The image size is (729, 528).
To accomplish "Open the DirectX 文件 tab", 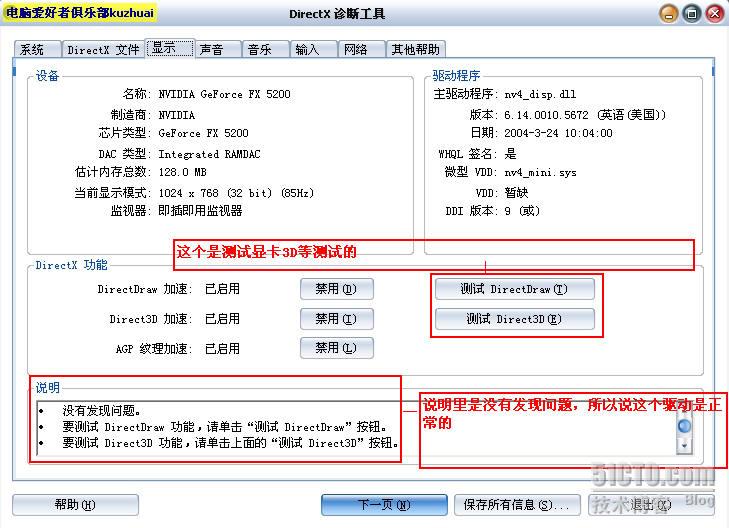I will 103,49.
